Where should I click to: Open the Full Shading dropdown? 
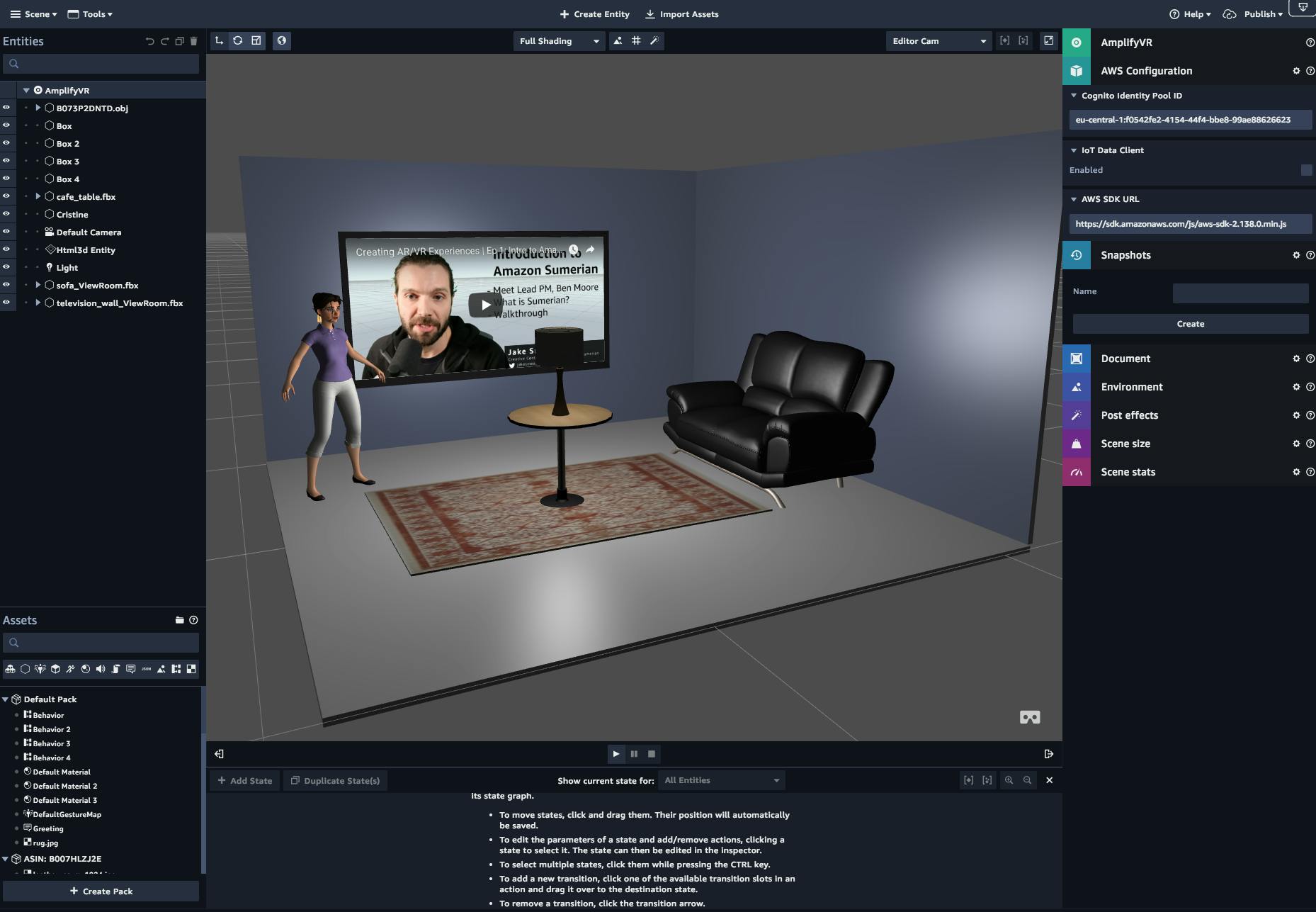click(559, 41)
